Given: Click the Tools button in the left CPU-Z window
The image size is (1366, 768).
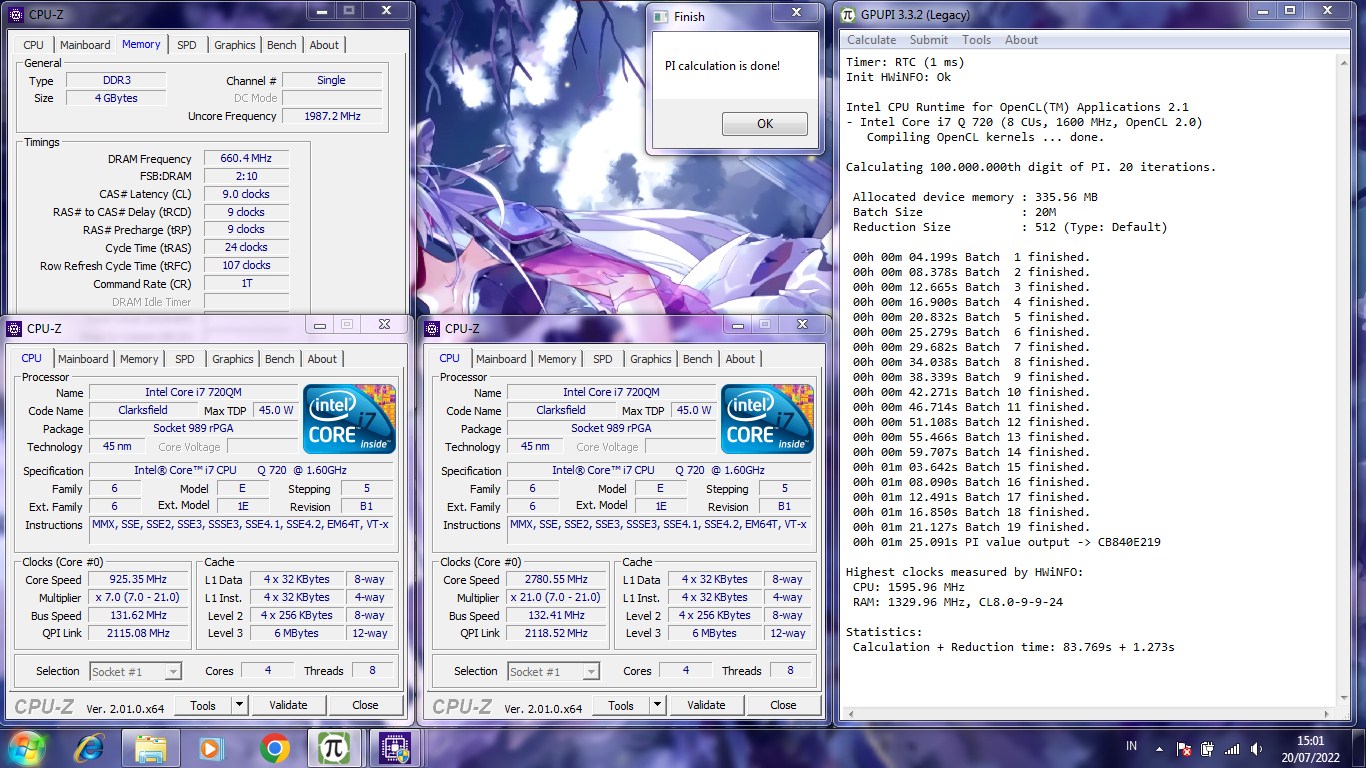Looking at the screenshot, I should click(x=203, y=705).
